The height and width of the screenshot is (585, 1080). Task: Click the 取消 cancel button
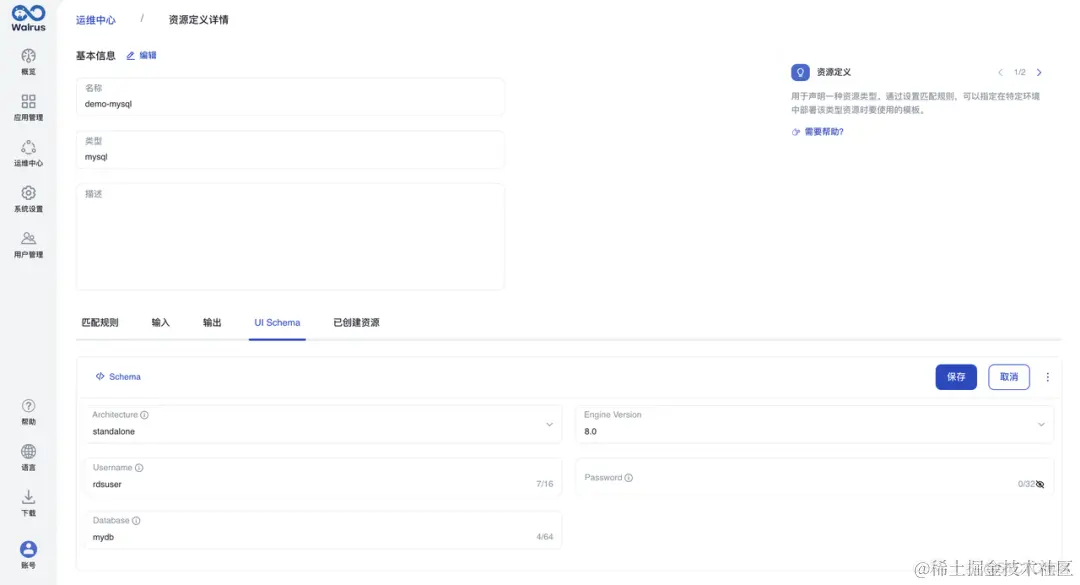click(x=1008, y=377)
